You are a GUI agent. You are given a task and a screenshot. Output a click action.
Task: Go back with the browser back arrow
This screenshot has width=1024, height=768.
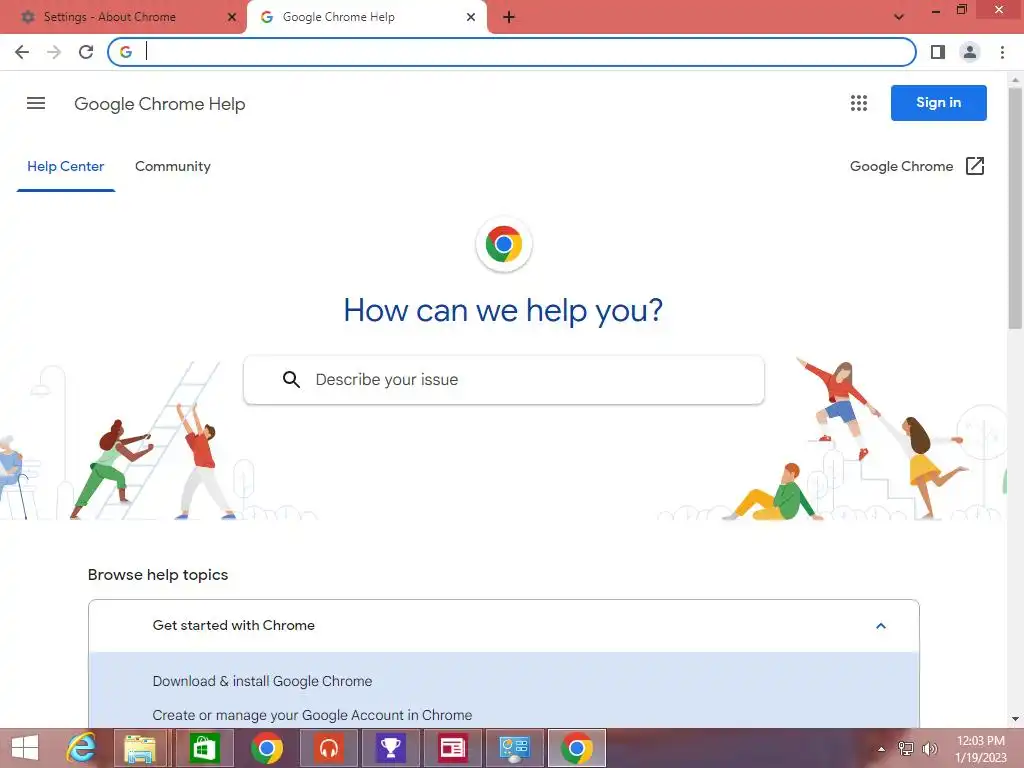click(x=22, y=52)
